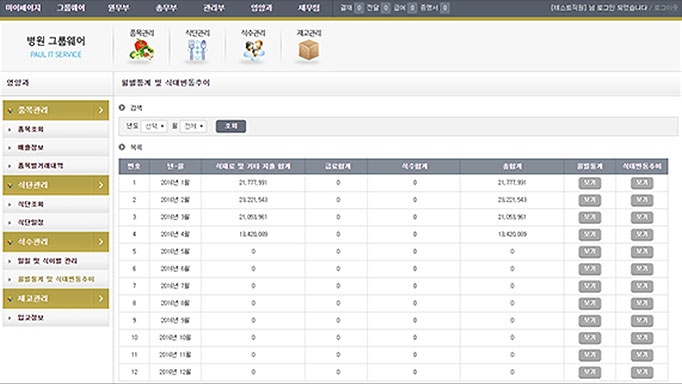682x384 pixels.
Task: Click the 조회 search button
Action: pyautogui.click(x=231, y=126)
